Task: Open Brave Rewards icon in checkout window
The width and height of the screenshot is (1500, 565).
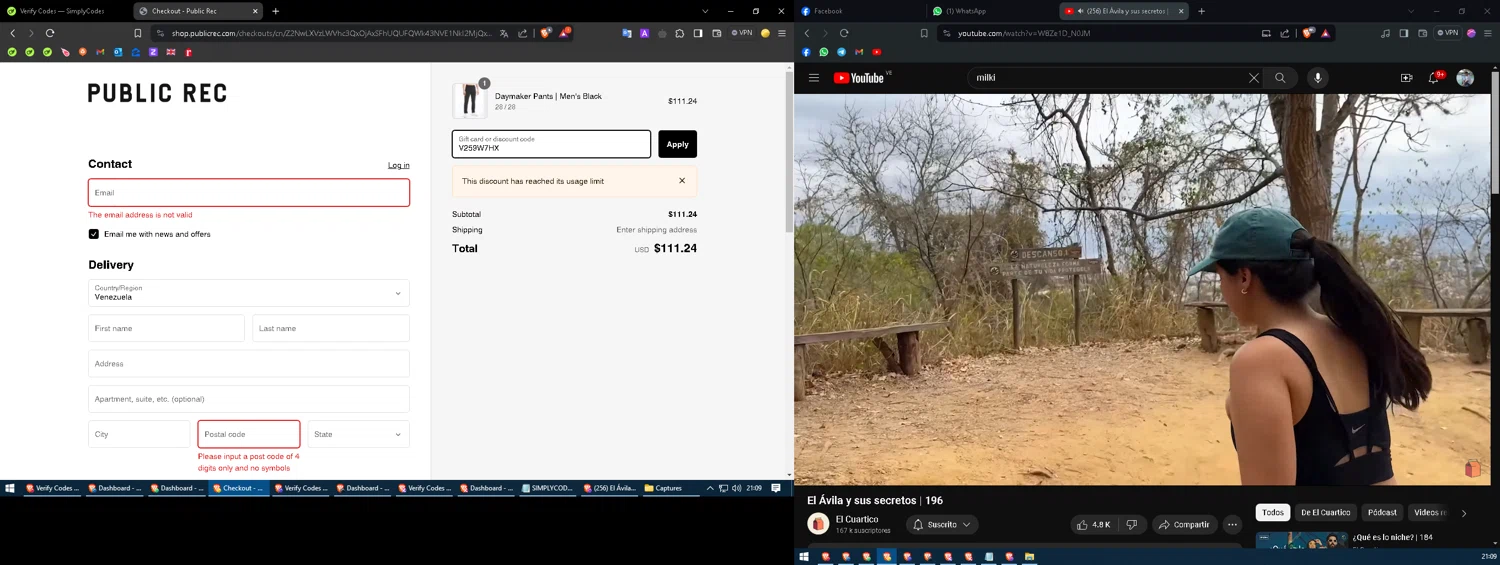Action: click(565, 33)
